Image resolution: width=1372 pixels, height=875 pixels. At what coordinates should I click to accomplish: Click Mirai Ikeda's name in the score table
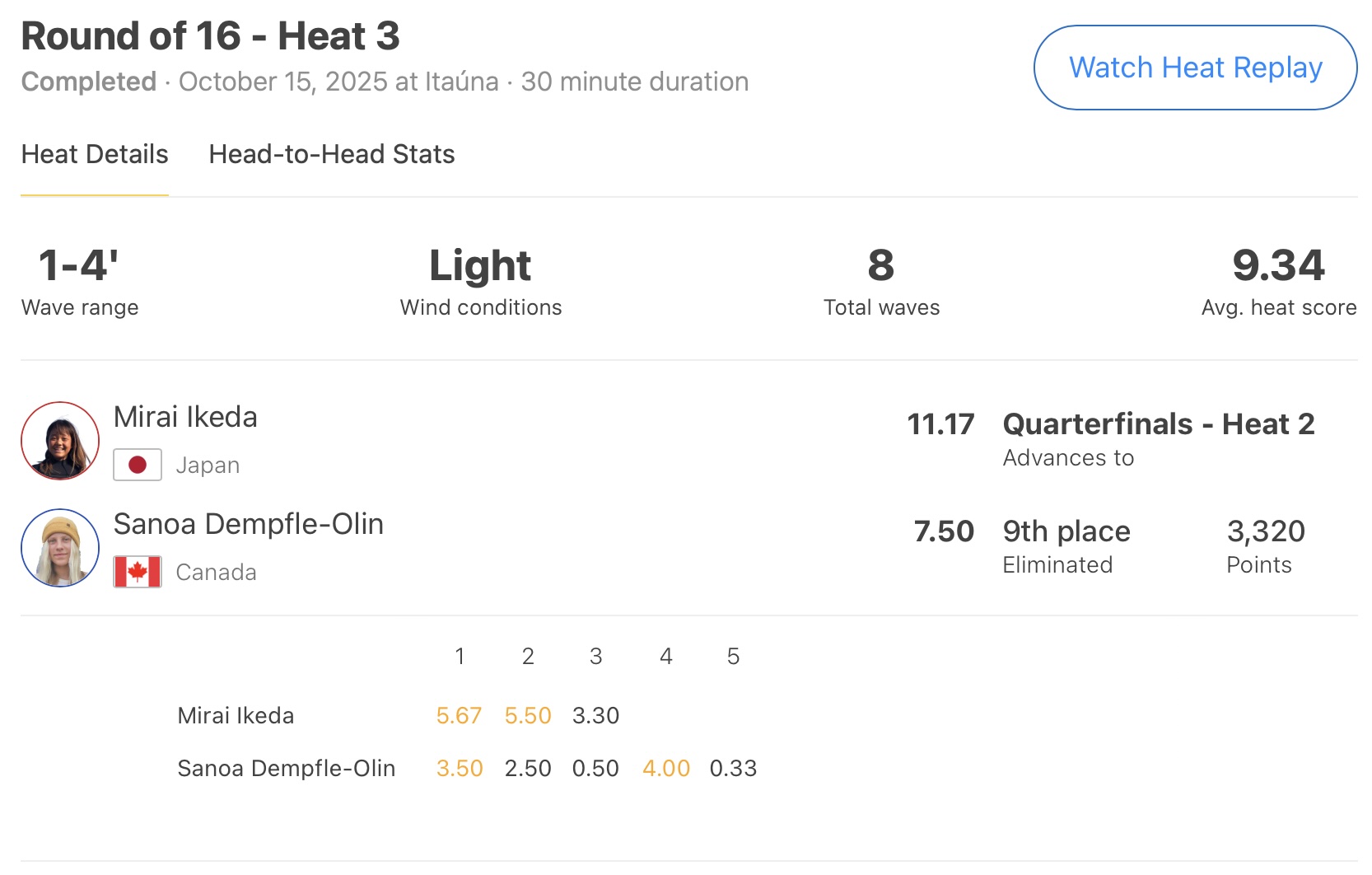[236, 715]
